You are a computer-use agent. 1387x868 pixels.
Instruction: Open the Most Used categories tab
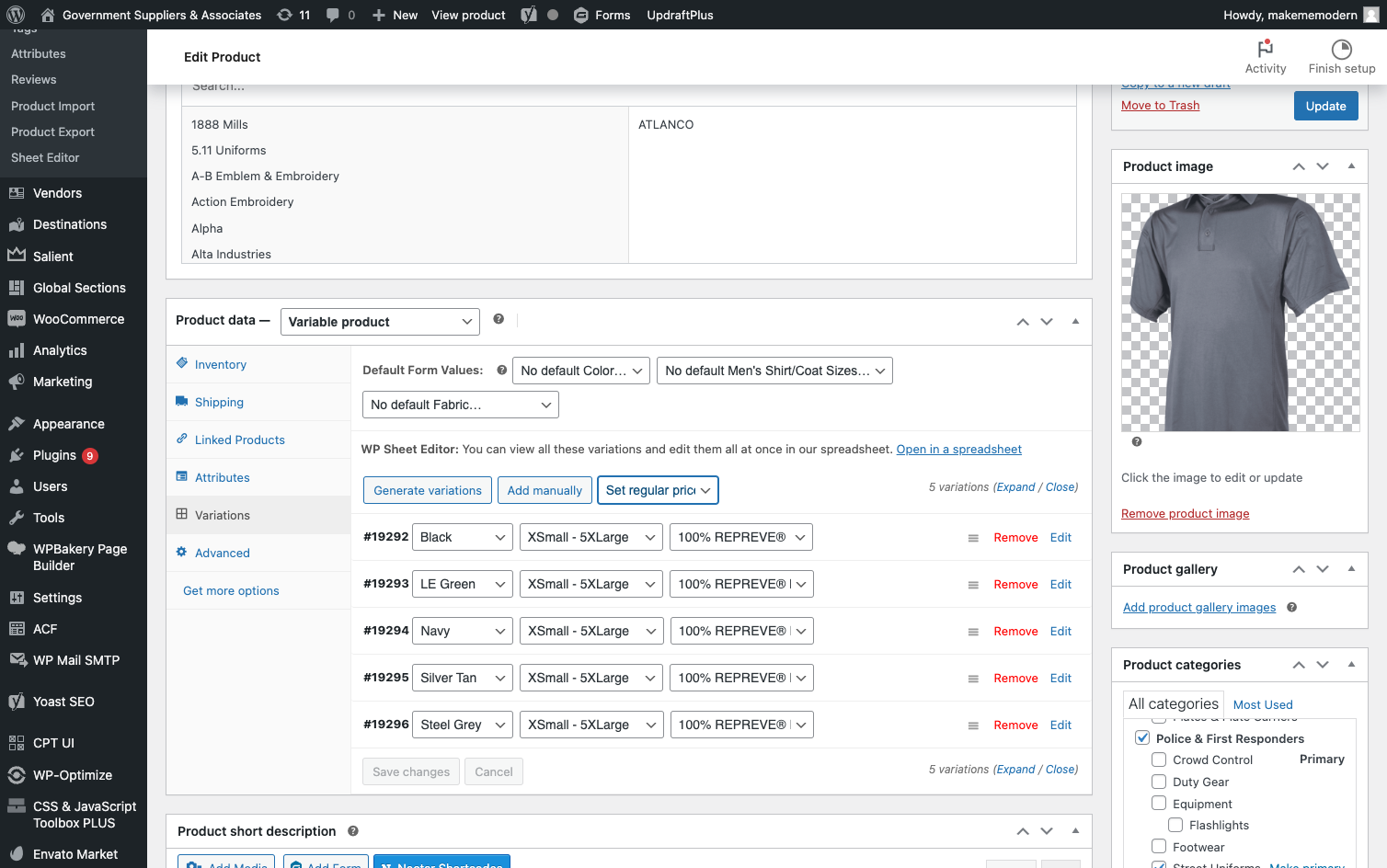pos(1263,704)
